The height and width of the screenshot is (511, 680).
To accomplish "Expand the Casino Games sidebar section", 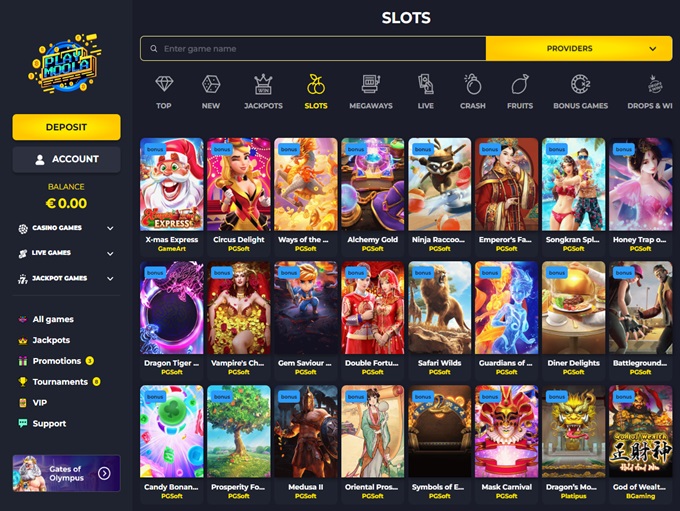I will [x=66, y=228].
